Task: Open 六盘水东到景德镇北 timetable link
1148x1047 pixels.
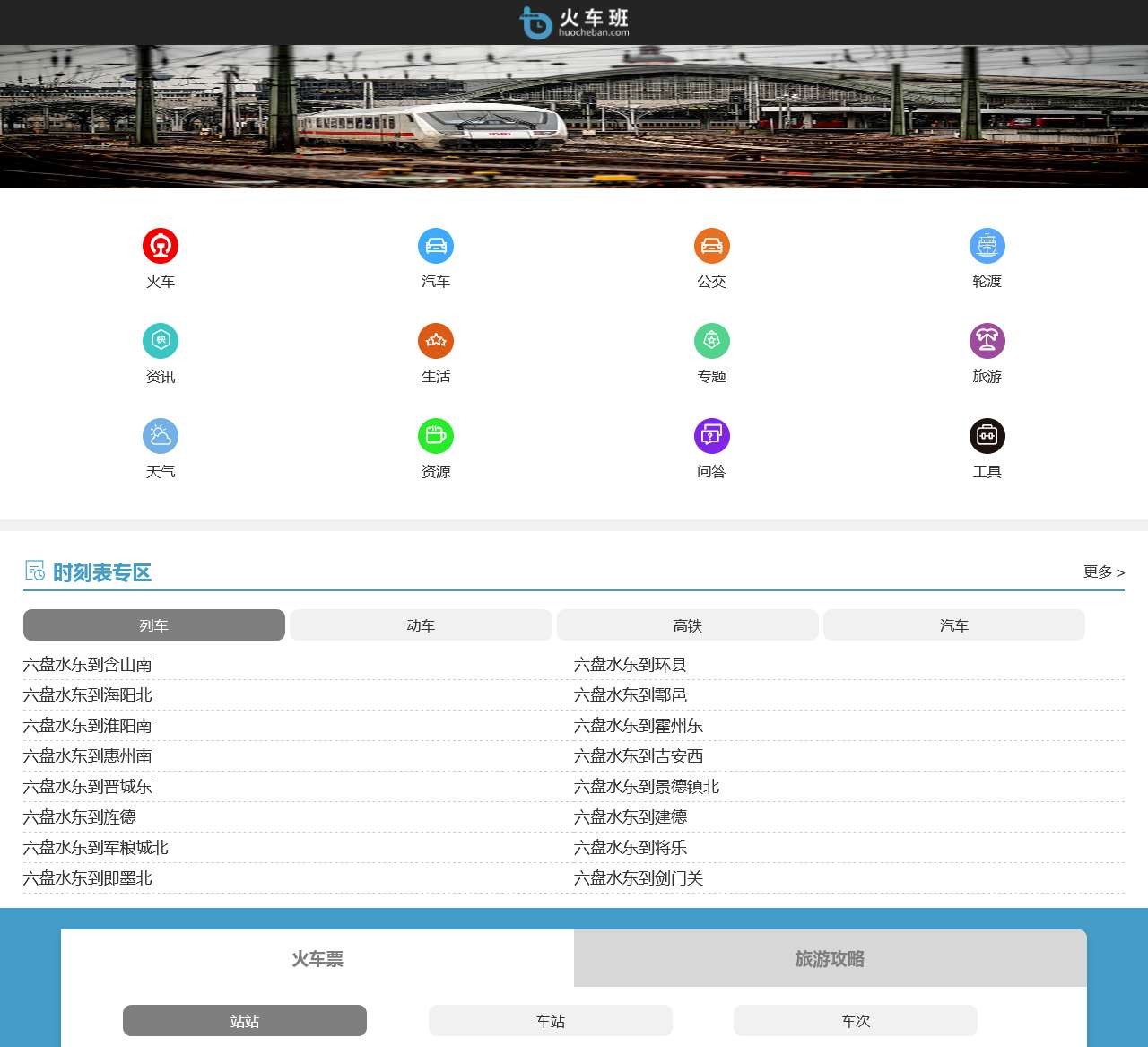Action: [647, 787]
